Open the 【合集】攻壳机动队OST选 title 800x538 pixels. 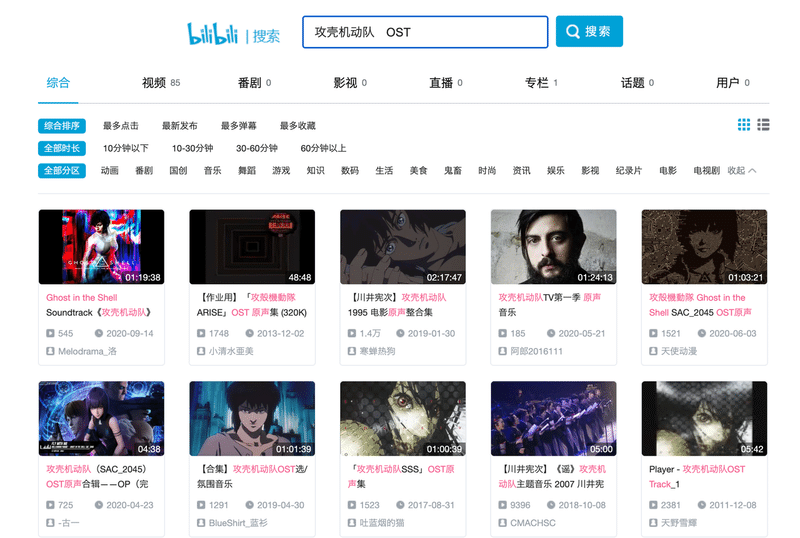tap(252, 476)
